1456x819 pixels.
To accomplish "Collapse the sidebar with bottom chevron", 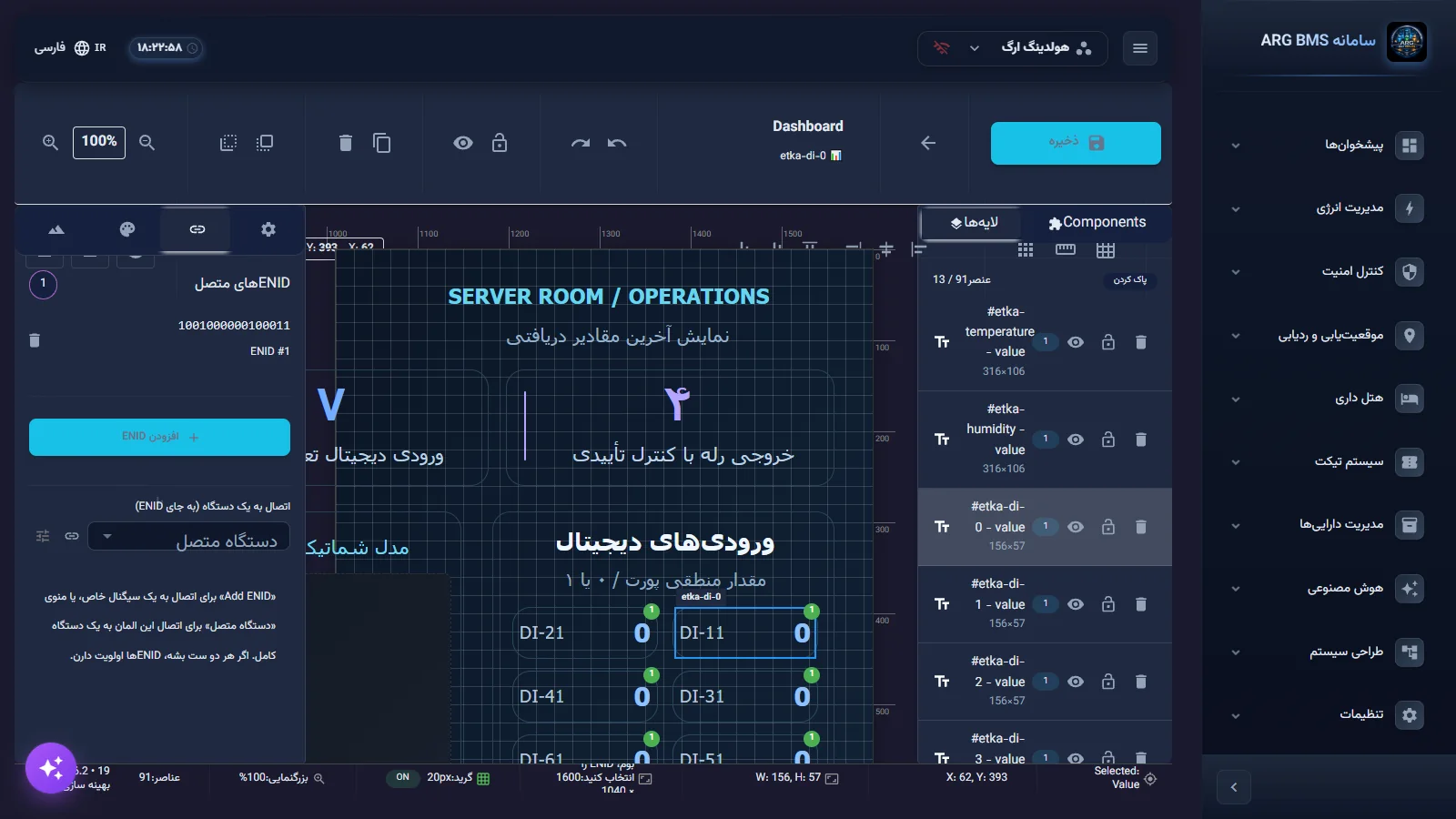I will point(1234,787).
